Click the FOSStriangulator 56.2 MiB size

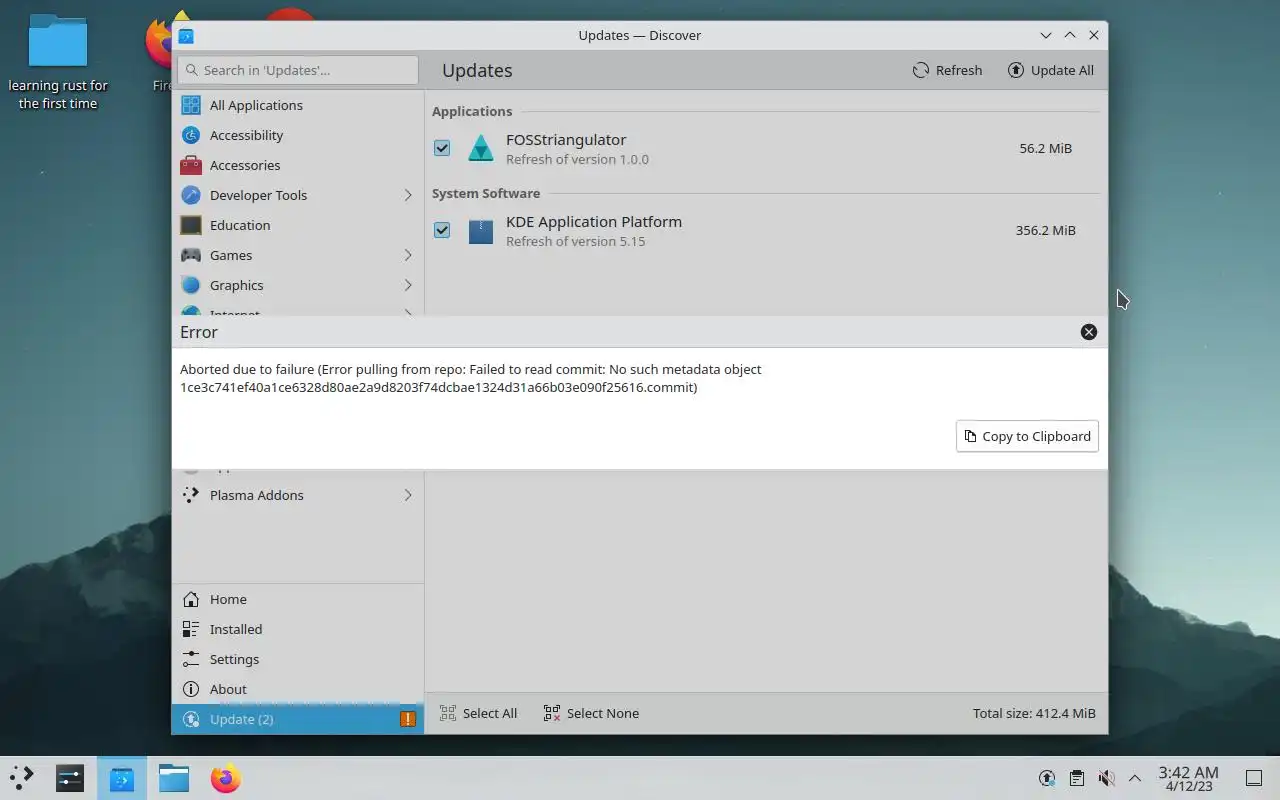(1045, 148)
